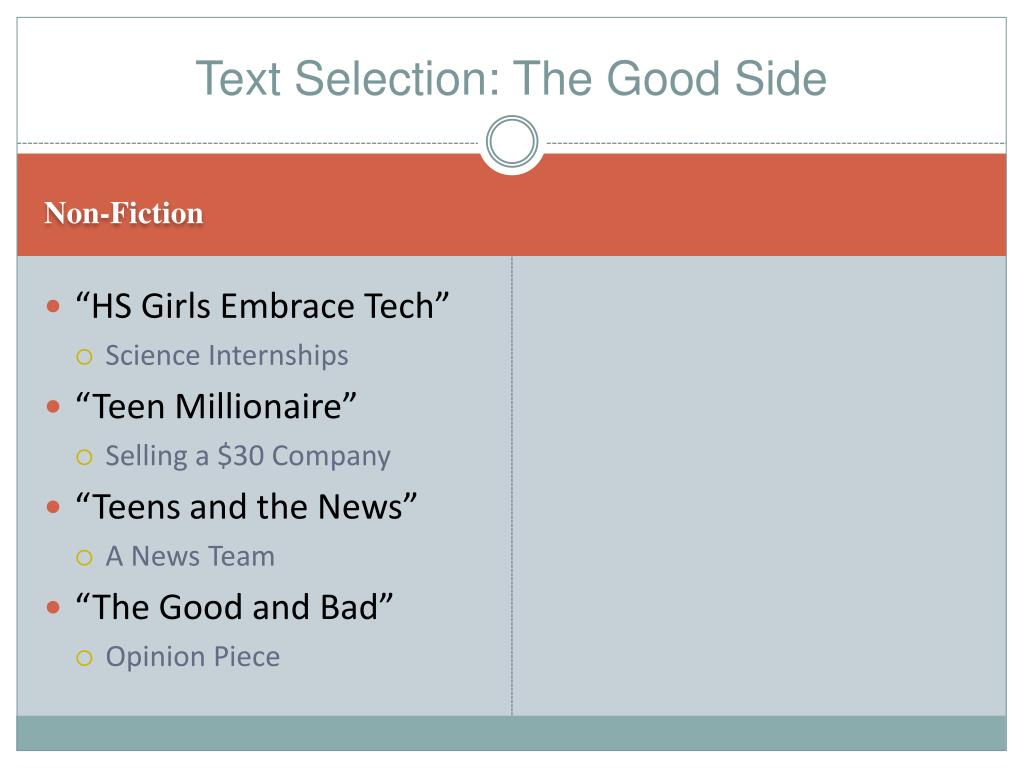Click the orange bullet beside Teens and the News
The height and width of the screenshot is (768, 1024).
point(54,507)
